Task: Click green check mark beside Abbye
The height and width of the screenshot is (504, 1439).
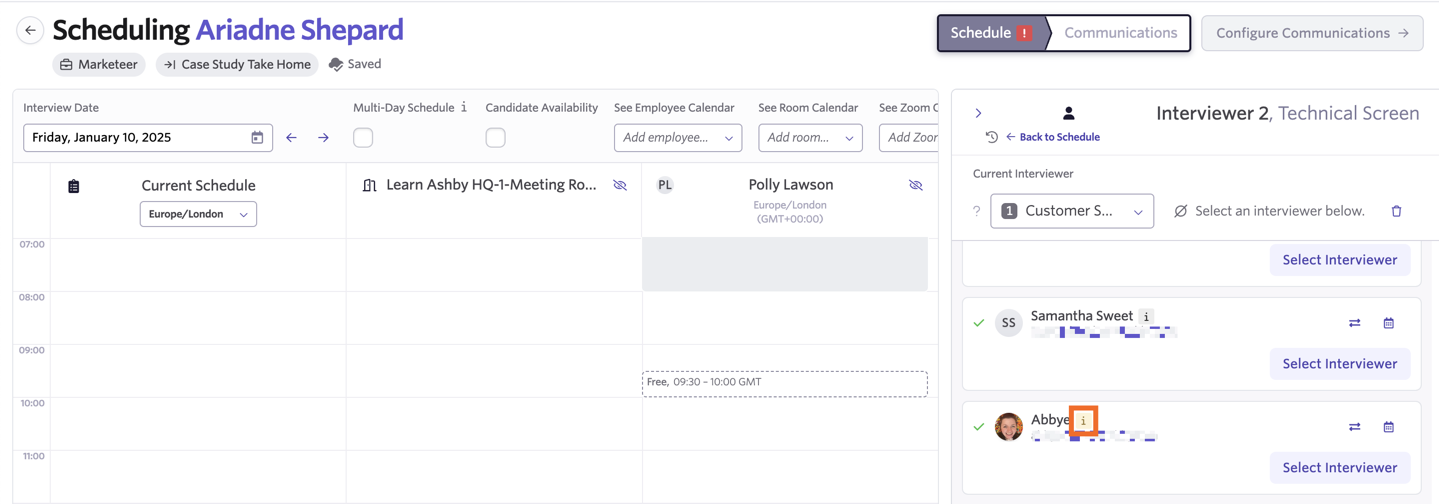Action: (x=978, y=427)
